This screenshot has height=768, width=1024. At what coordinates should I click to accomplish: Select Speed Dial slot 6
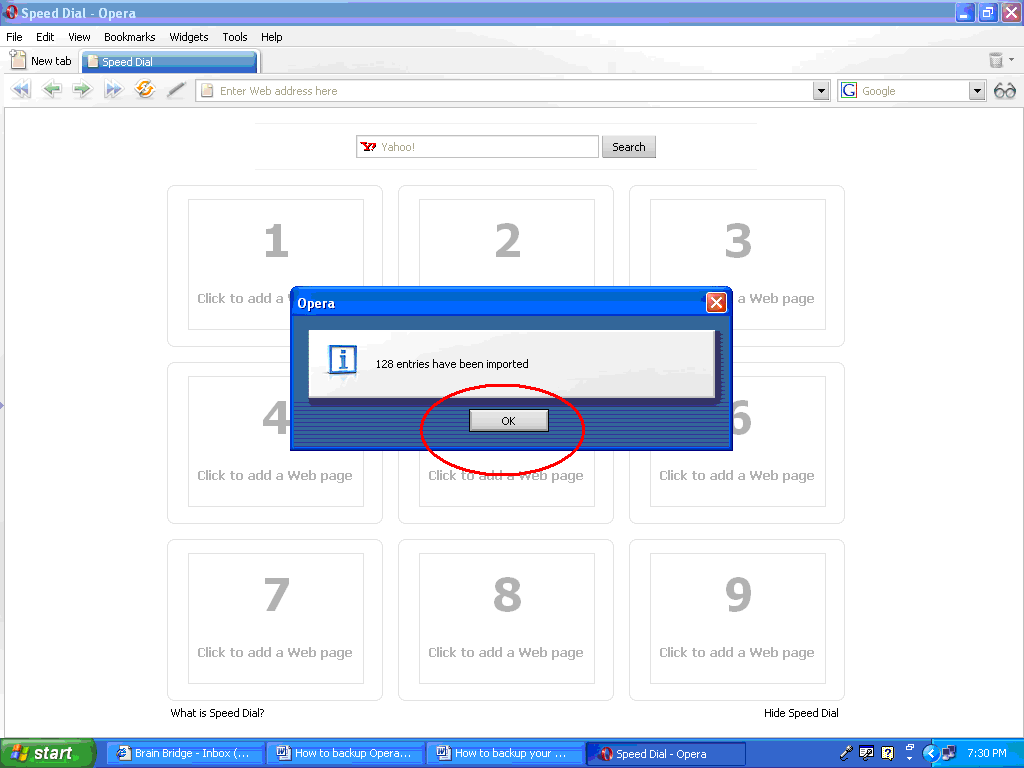click(737, 443)
